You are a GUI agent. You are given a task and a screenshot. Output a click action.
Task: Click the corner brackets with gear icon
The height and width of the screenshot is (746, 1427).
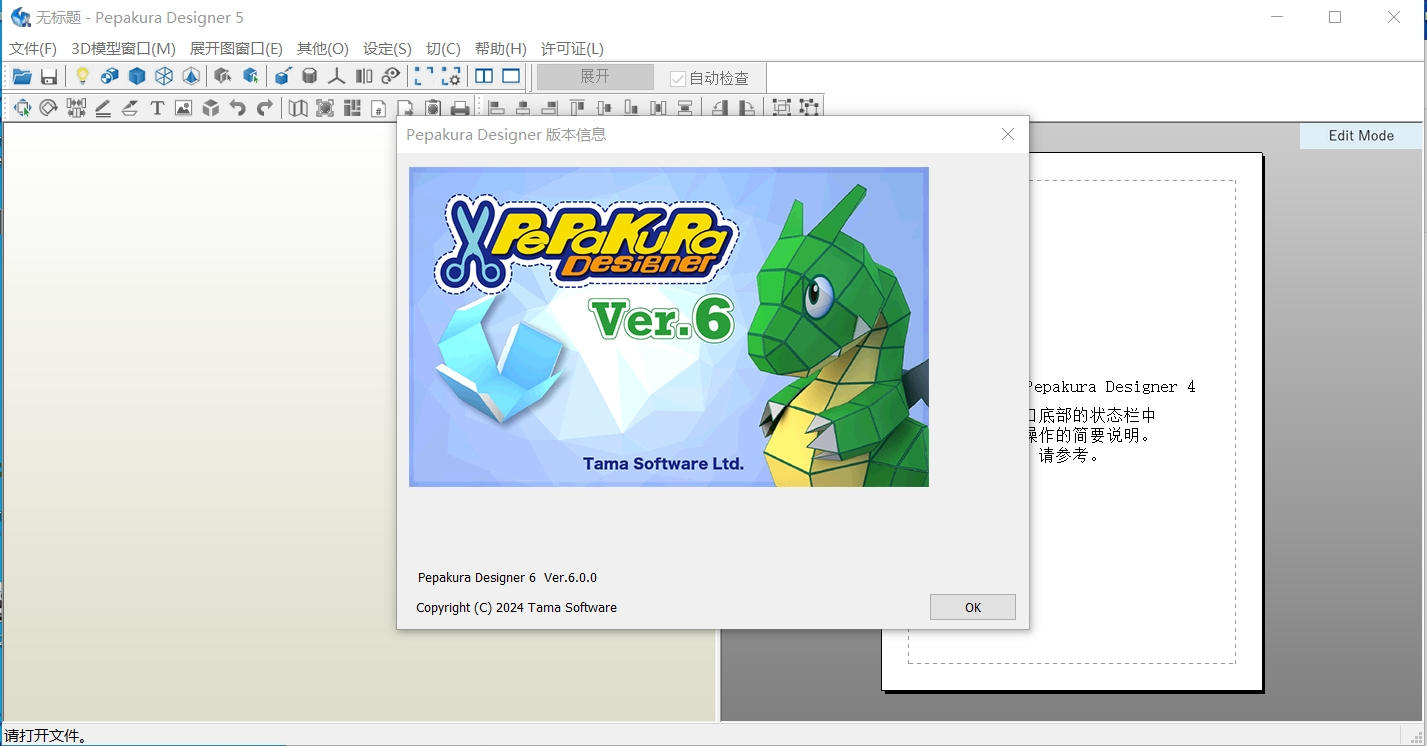click(451, 77)
